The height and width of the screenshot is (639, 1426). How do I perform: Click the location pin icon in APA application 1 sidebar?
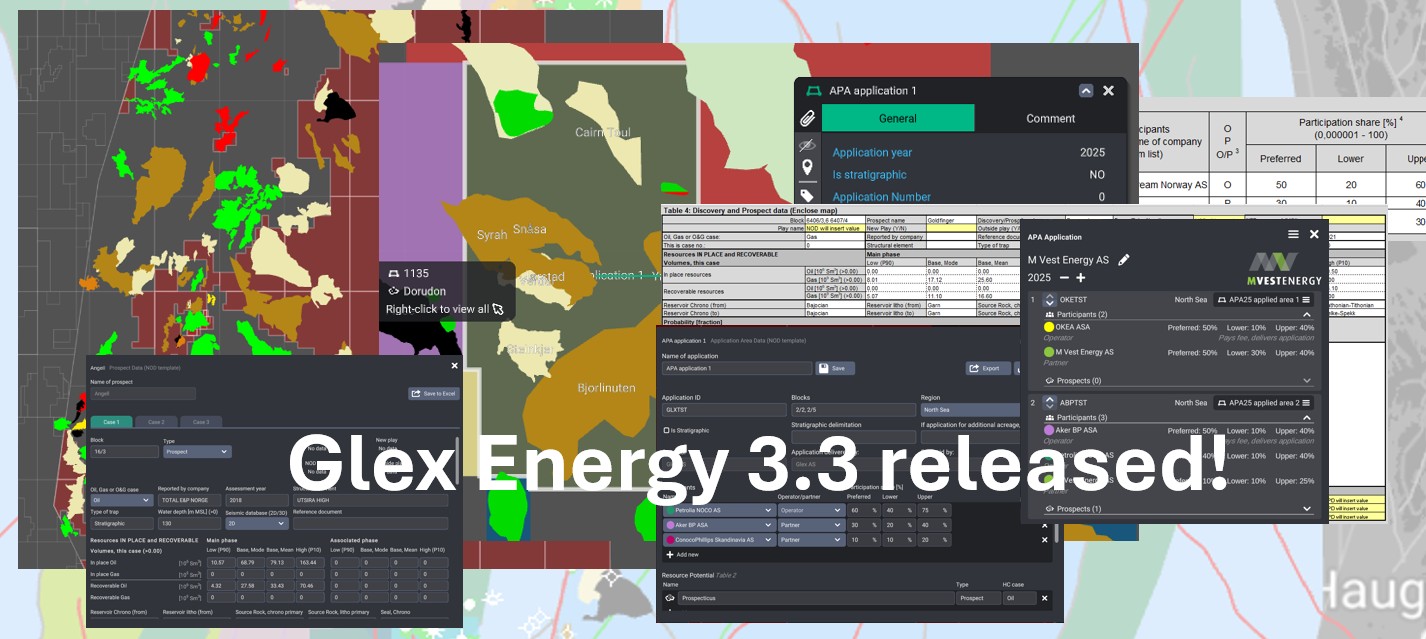click(807, 168)
